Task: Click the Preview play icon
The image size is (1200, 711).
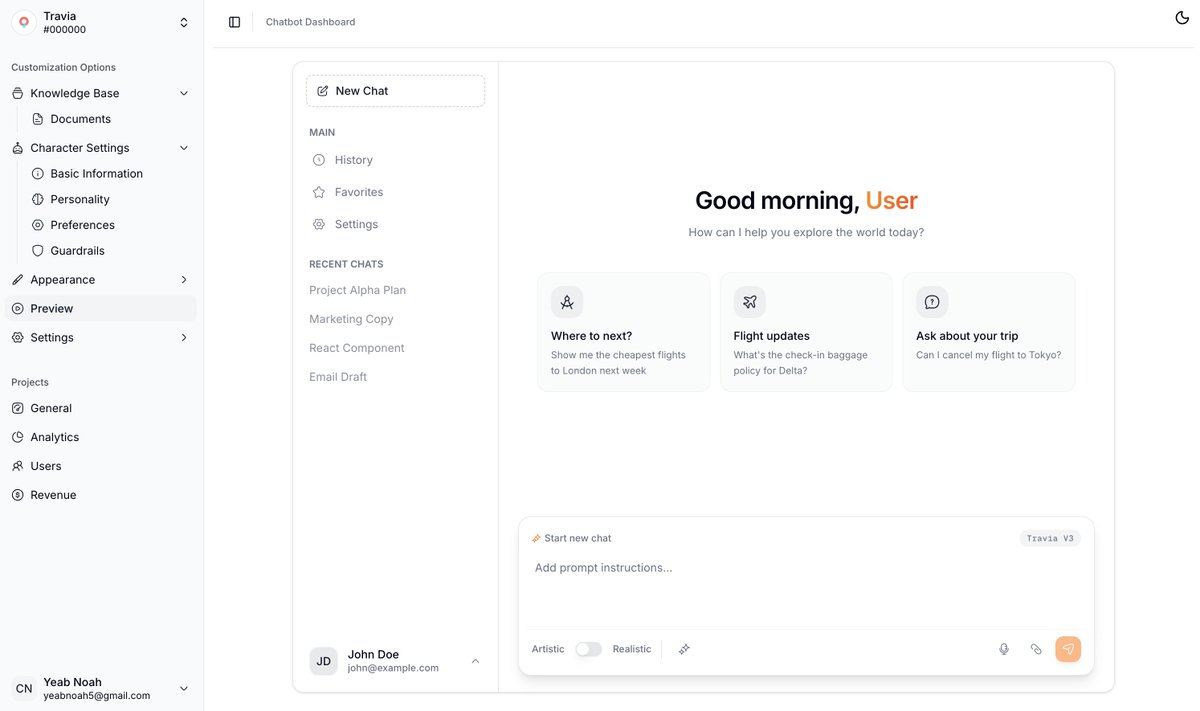Action: point(18,309)
